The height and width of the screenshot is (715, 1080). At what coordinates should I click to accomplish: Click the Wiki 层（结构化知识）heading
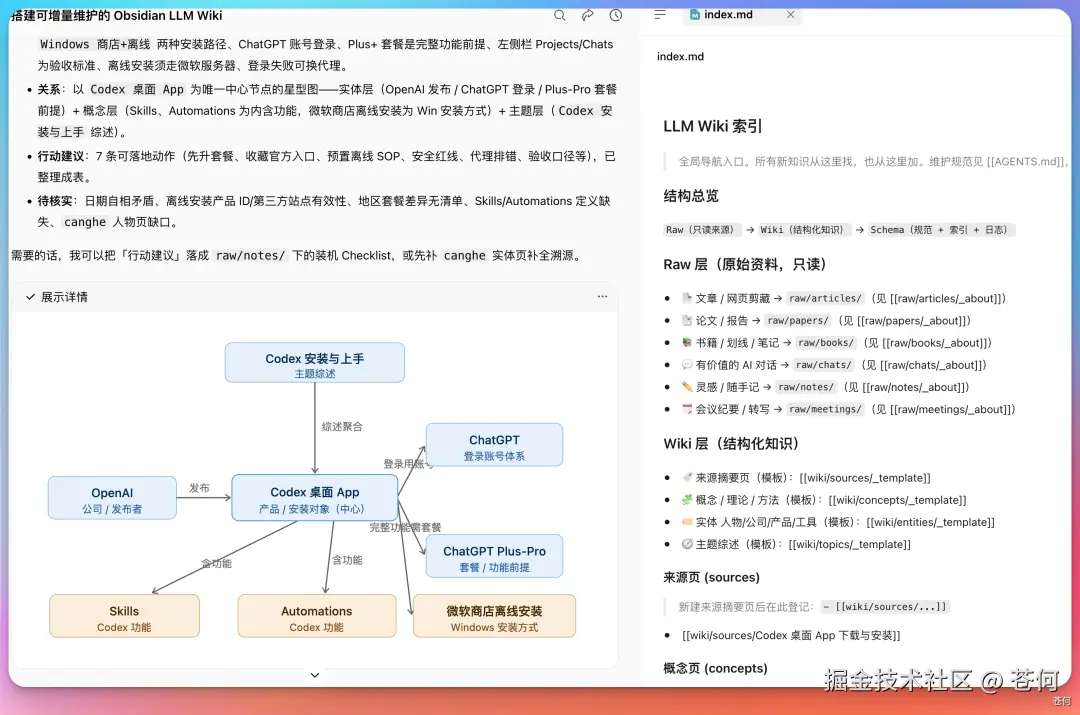click(x=731, y=443)
